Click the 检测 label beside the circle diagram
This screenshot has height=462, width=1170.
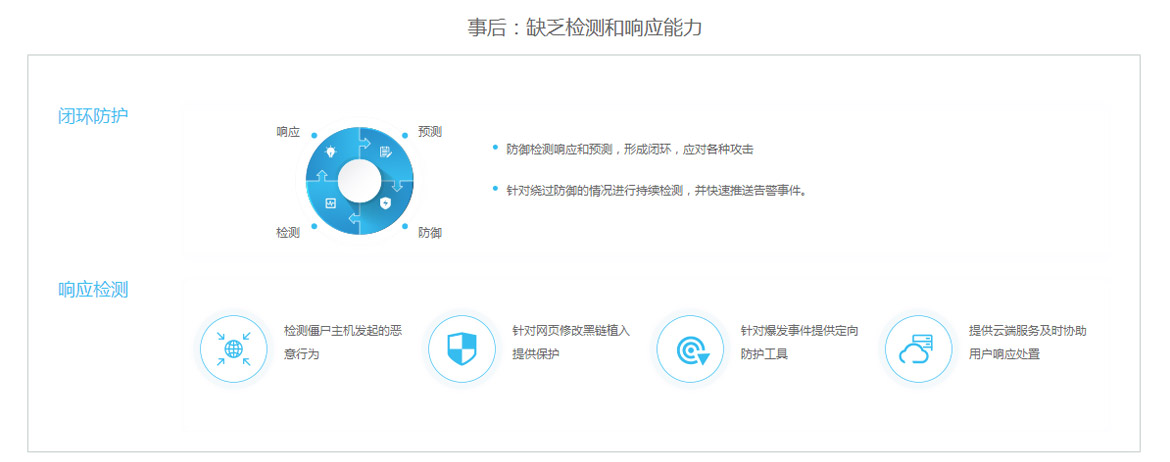tap(288, 232)
